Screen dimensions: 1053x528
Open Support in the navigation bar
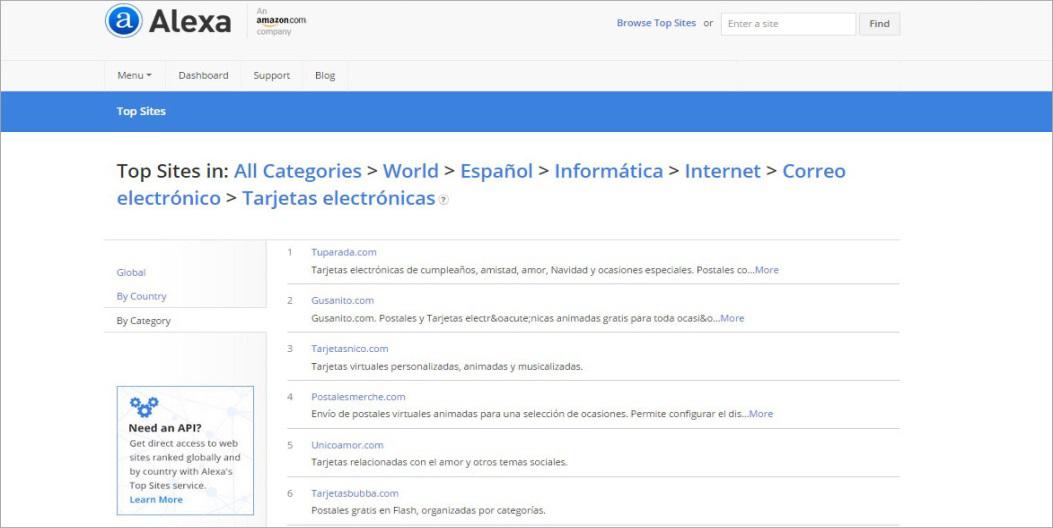point(271,75)
